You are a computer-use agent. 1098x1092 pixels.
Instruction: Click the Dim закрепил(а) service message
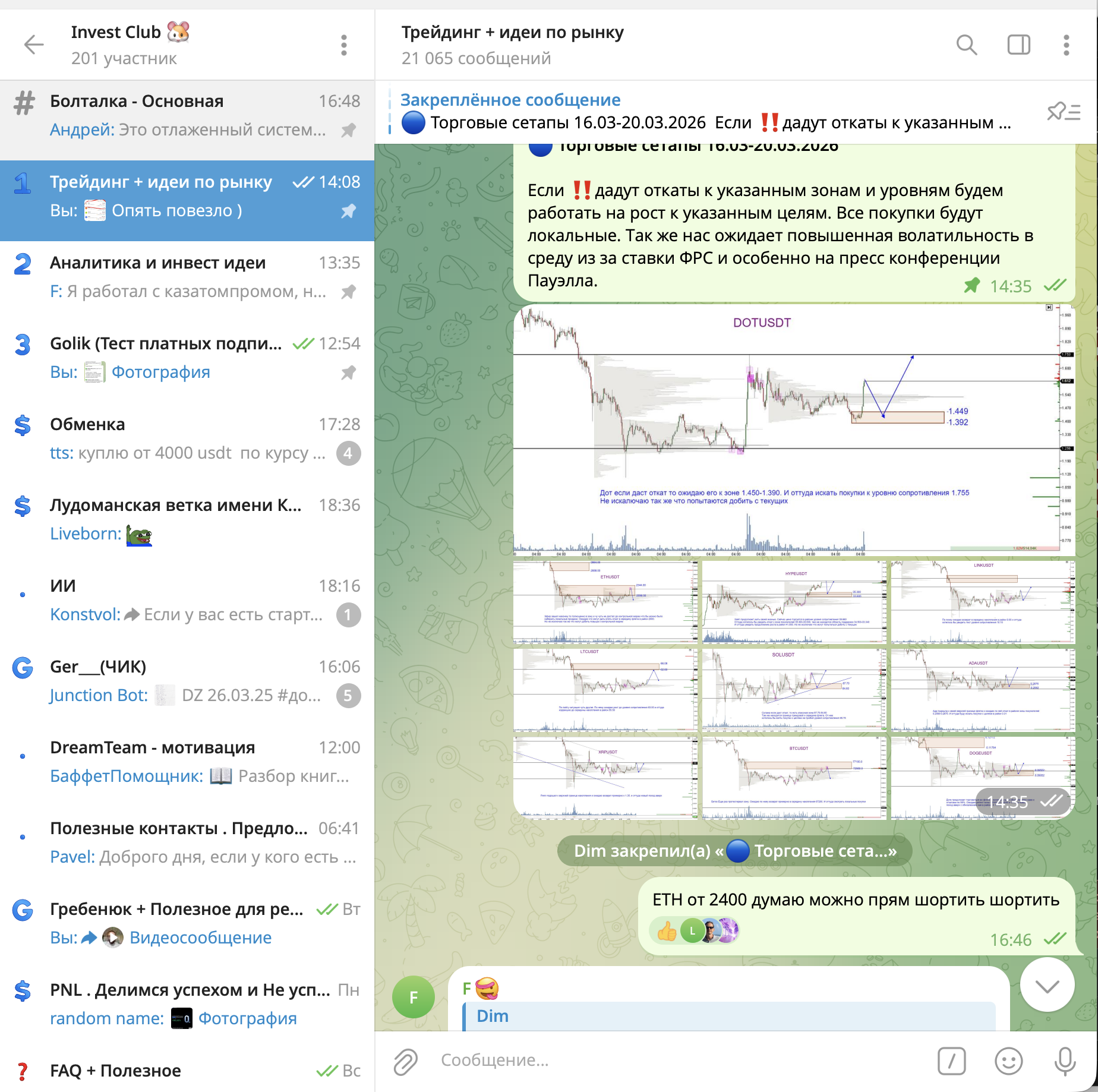coord(734,851)
